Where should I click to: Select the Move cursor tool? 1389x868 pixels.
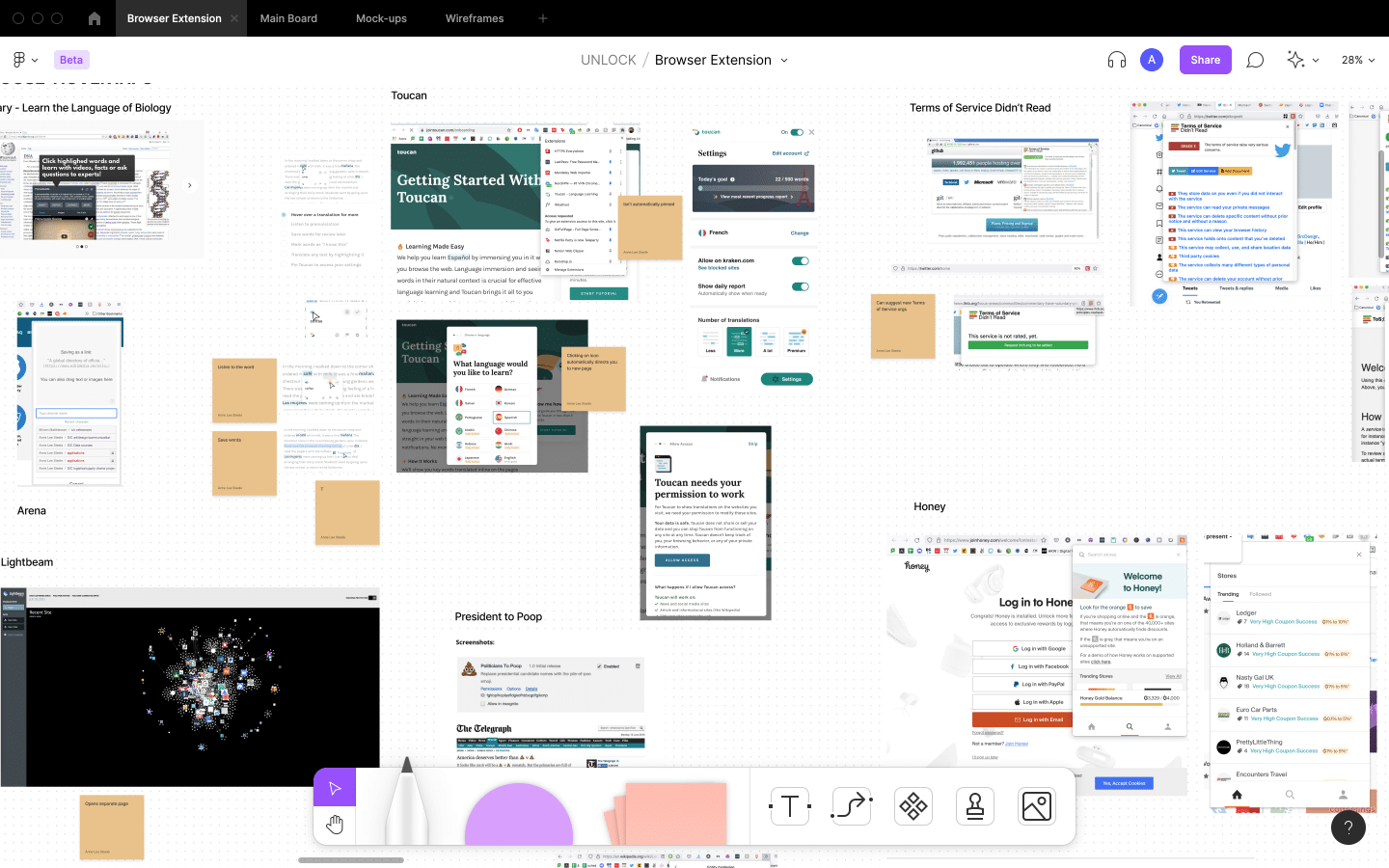[335, 788]
